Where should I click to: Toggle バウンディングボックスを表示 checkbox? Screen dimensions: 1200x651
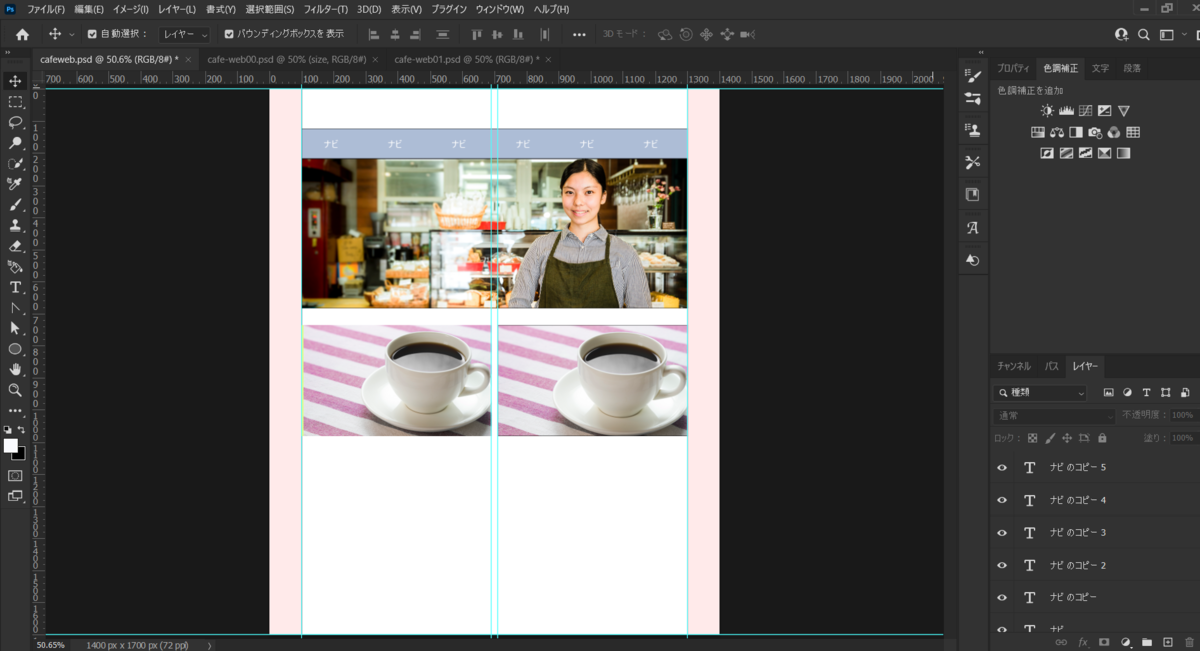[x=229, y=34]
